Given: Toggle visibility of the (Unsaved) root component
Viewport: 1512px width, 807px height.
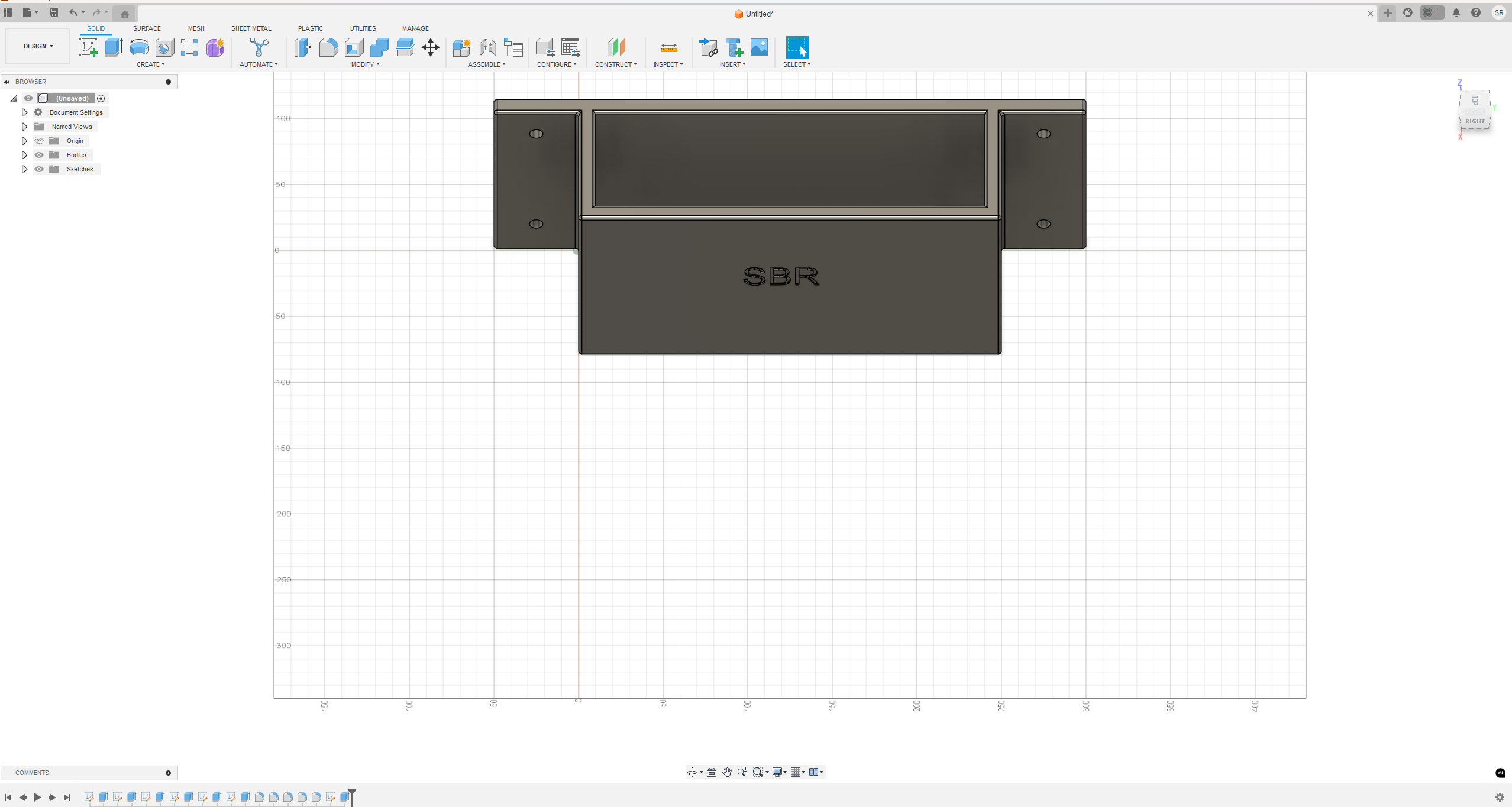Looking at the screenshot, I should click(x=28, y=98).
